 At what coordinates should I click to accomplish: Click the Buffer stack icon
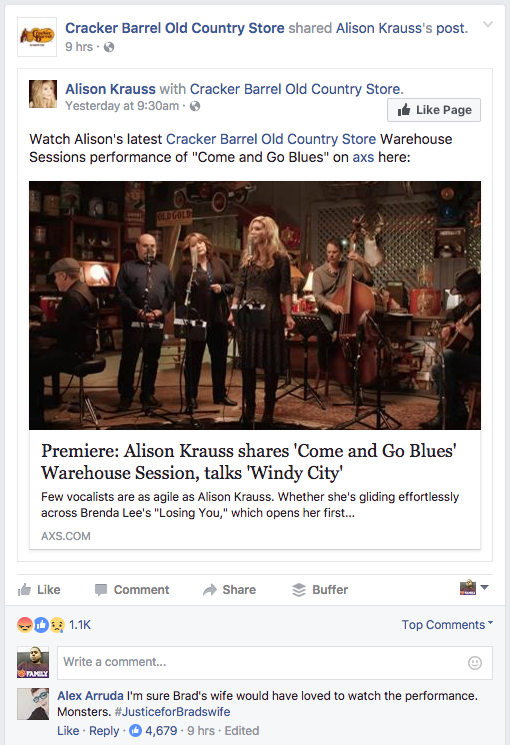[x=299, y=590]
